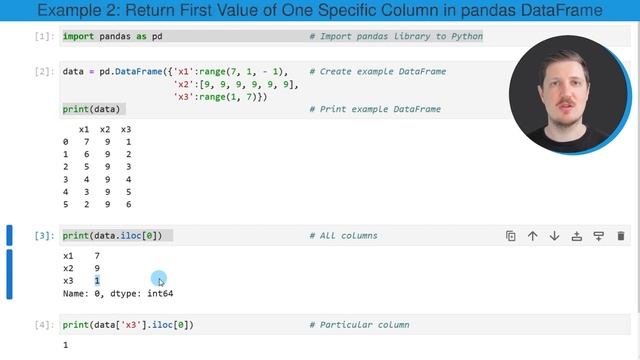Duplicate cell 3 using the copy icon
This screenshot has width=640, height=360.
511,236
